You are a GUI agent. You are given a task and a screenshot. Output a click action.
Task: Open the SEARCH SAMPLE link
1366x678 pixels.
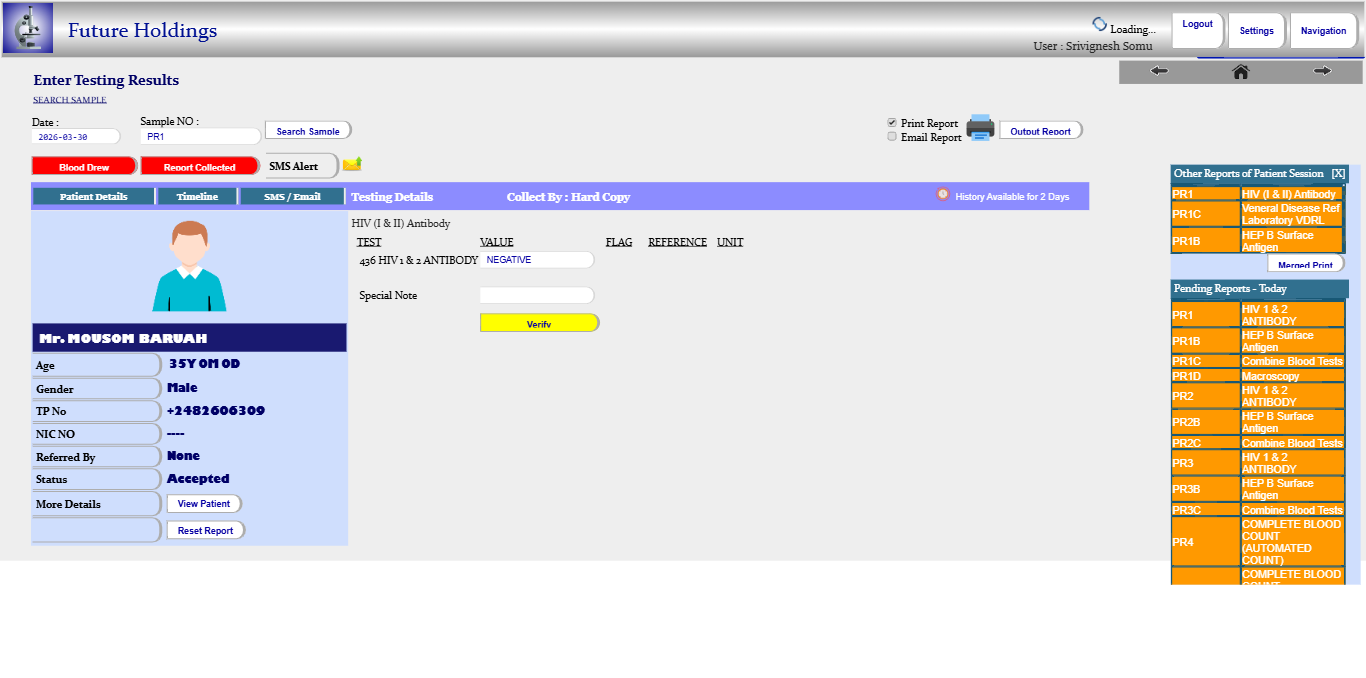(x=69, y=100)
